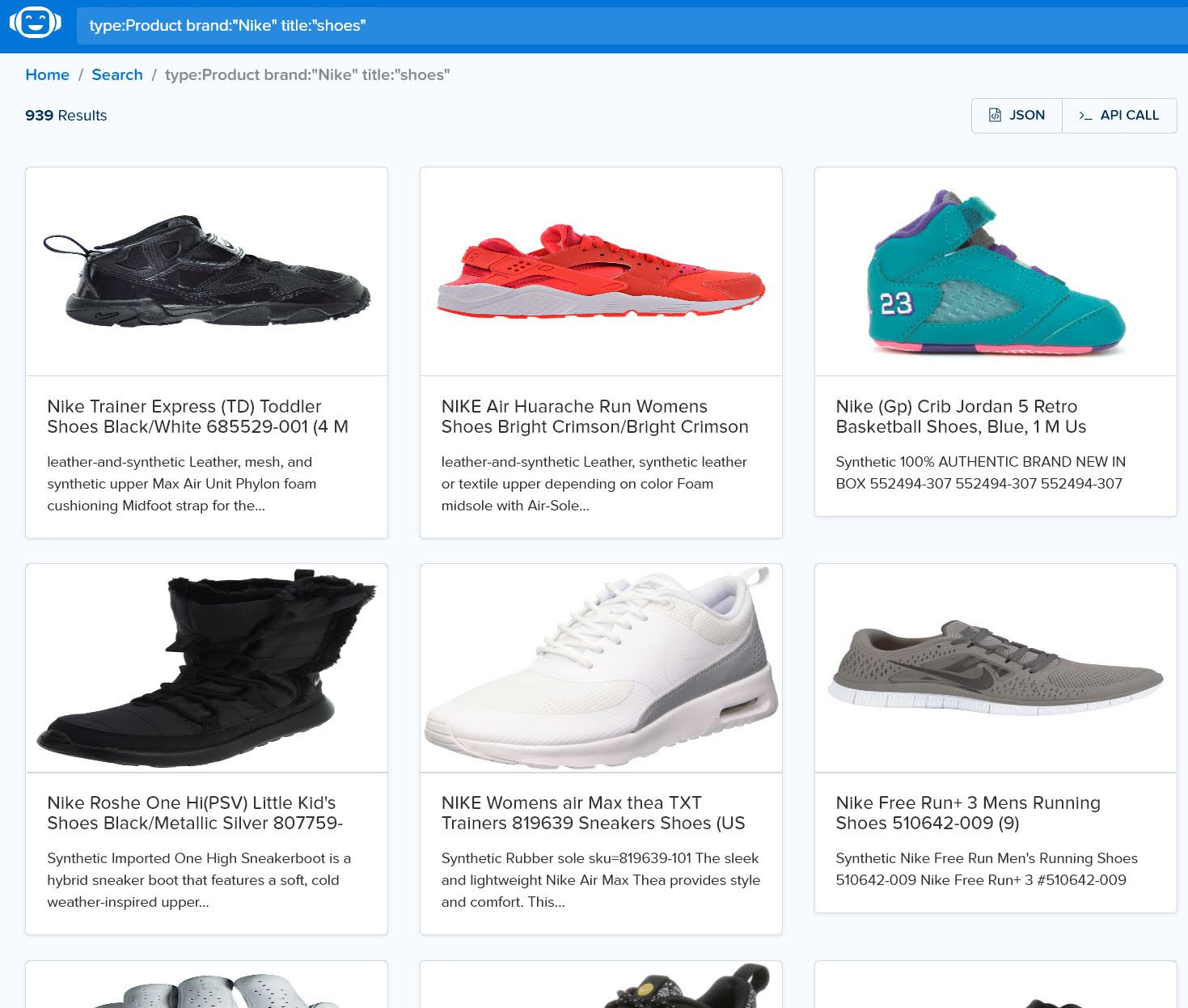Click the description 'Synthetic Rubber sole sku=819639-101'
This screenshot has width=1188, height=1008.
tap(600, 858)
